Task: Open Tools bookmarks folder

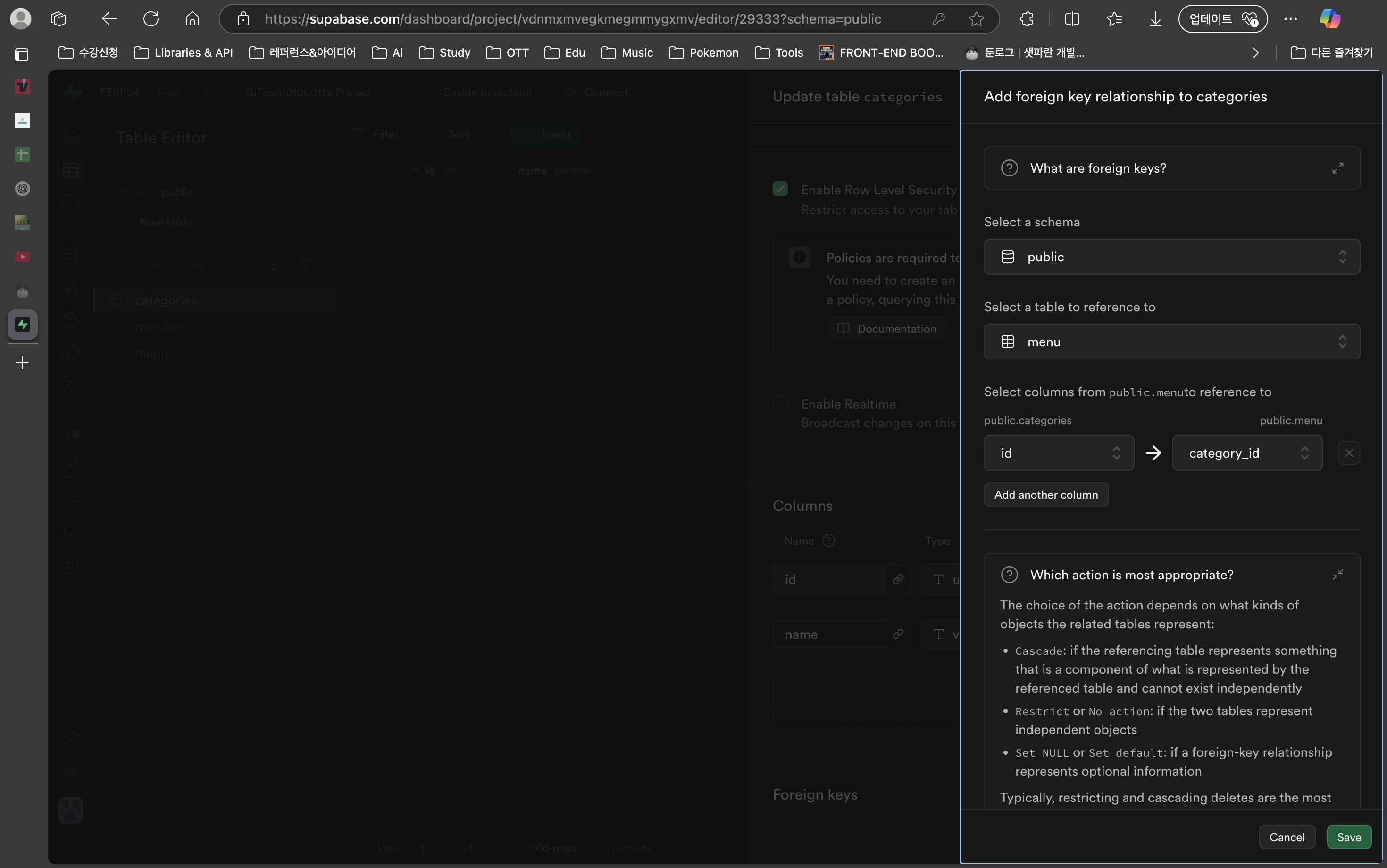Action: tap(778, 53)
